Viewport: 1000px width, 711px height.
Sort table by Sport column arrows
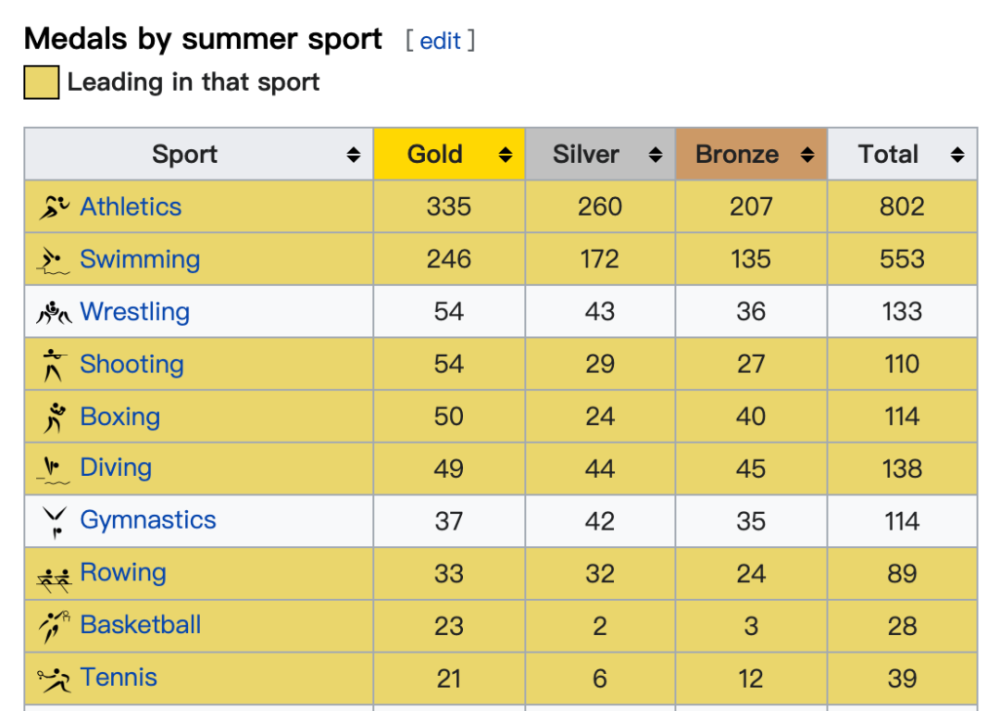353,154
